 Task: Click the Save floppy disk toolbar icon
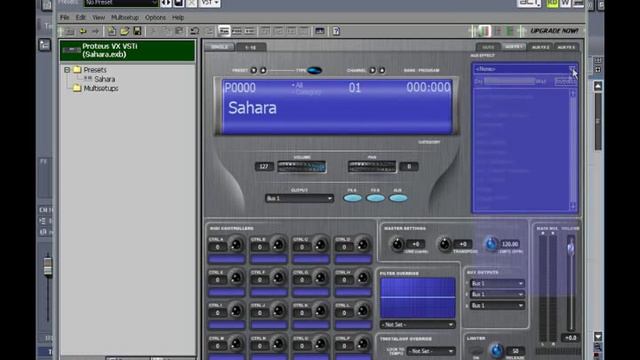137,31
